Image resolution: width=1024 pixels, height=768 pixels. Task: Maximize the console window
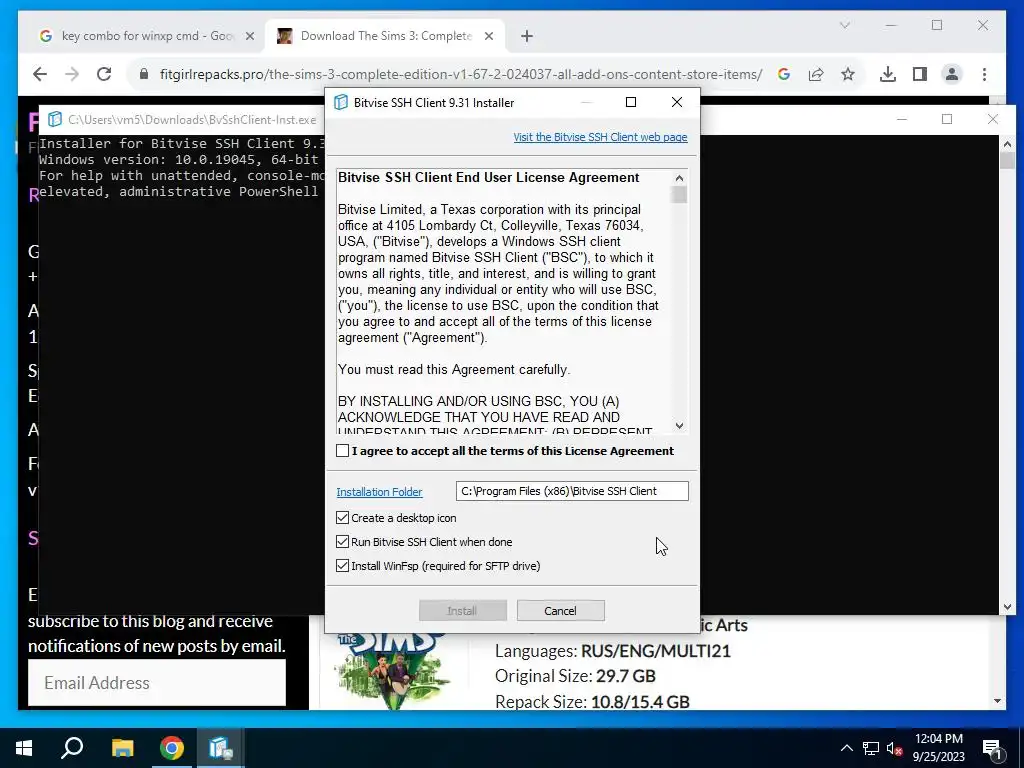947,119
